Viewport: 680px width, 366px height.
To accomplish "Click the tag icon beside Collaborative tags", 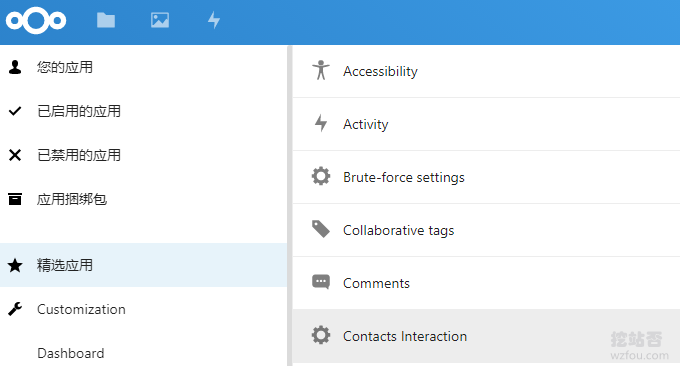I will point(321,229).
